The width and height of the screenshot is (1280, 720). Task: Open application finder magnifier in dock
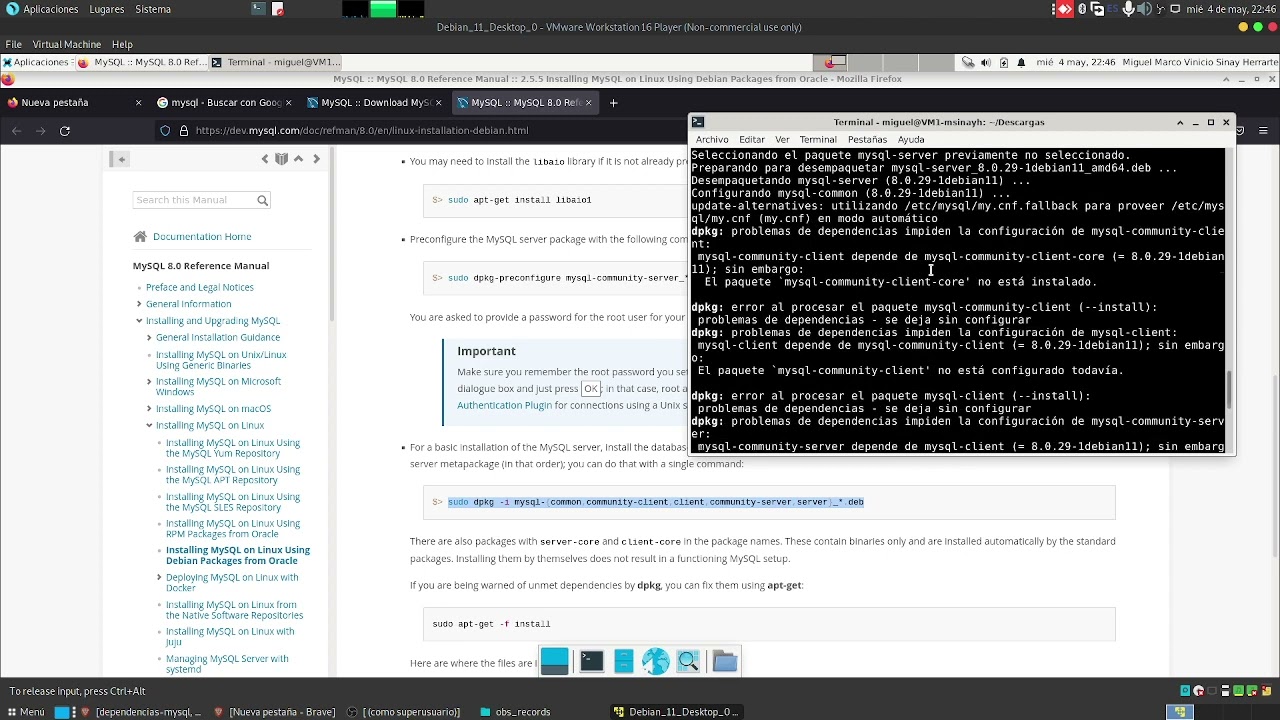point(688,661)
